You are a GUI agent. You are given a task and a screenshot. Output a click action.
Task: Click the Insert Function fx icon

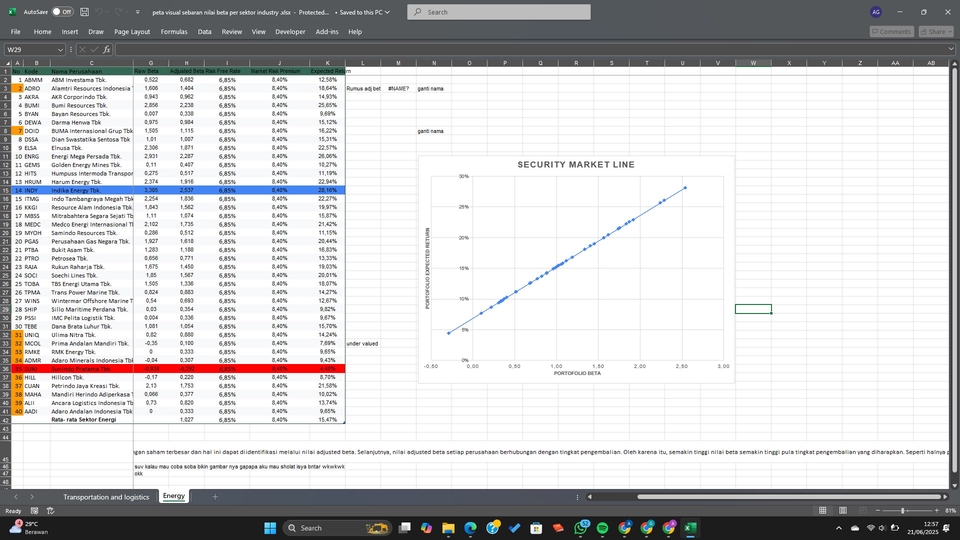(x=107, y=50)
